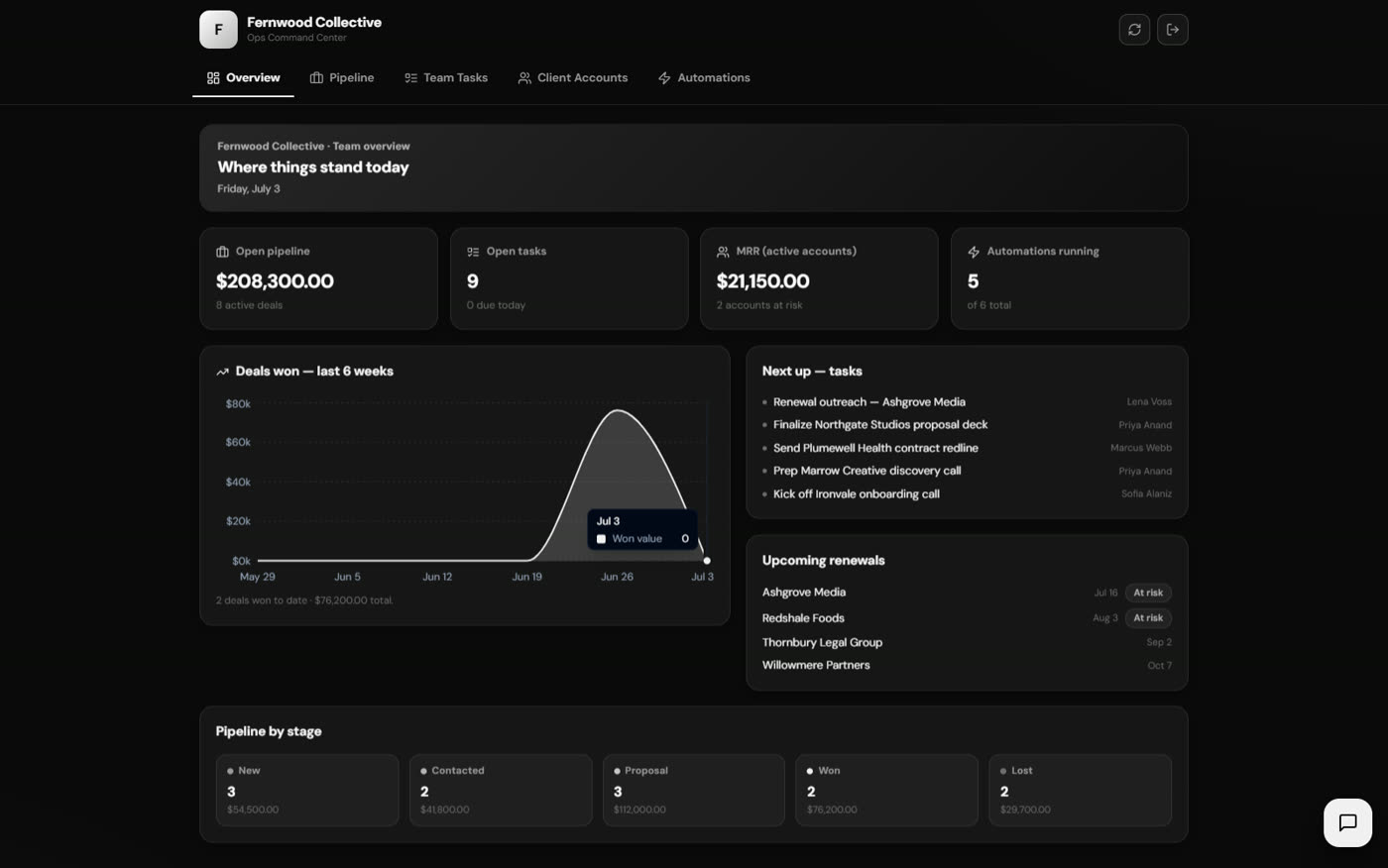Image resolution: width=1388 pixels, height=868 pixels.
Task: Select the MRR $21,150.00 value
Action: click(x=762, y=281)
